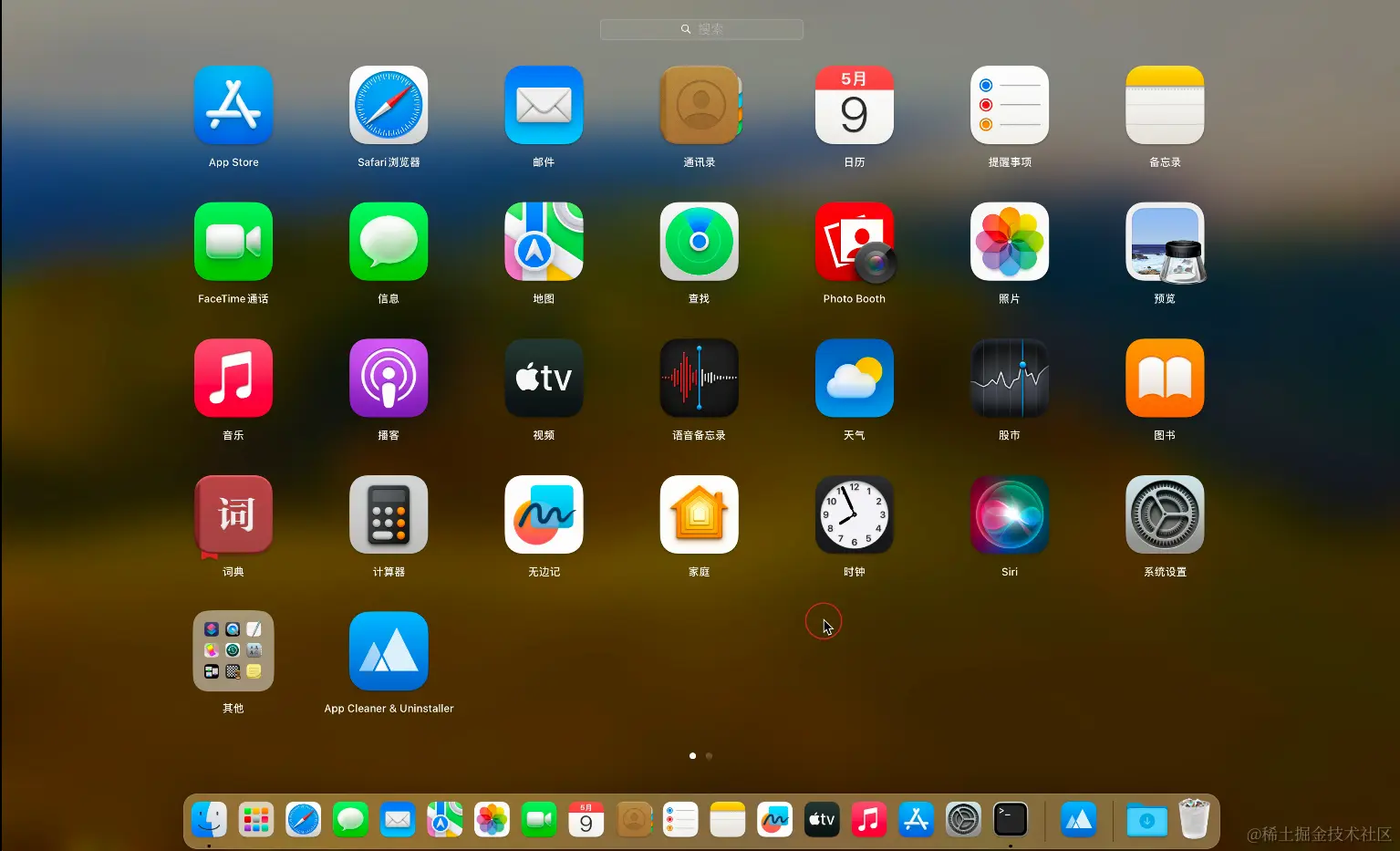Launch Photo Booth

coord(855,242)
